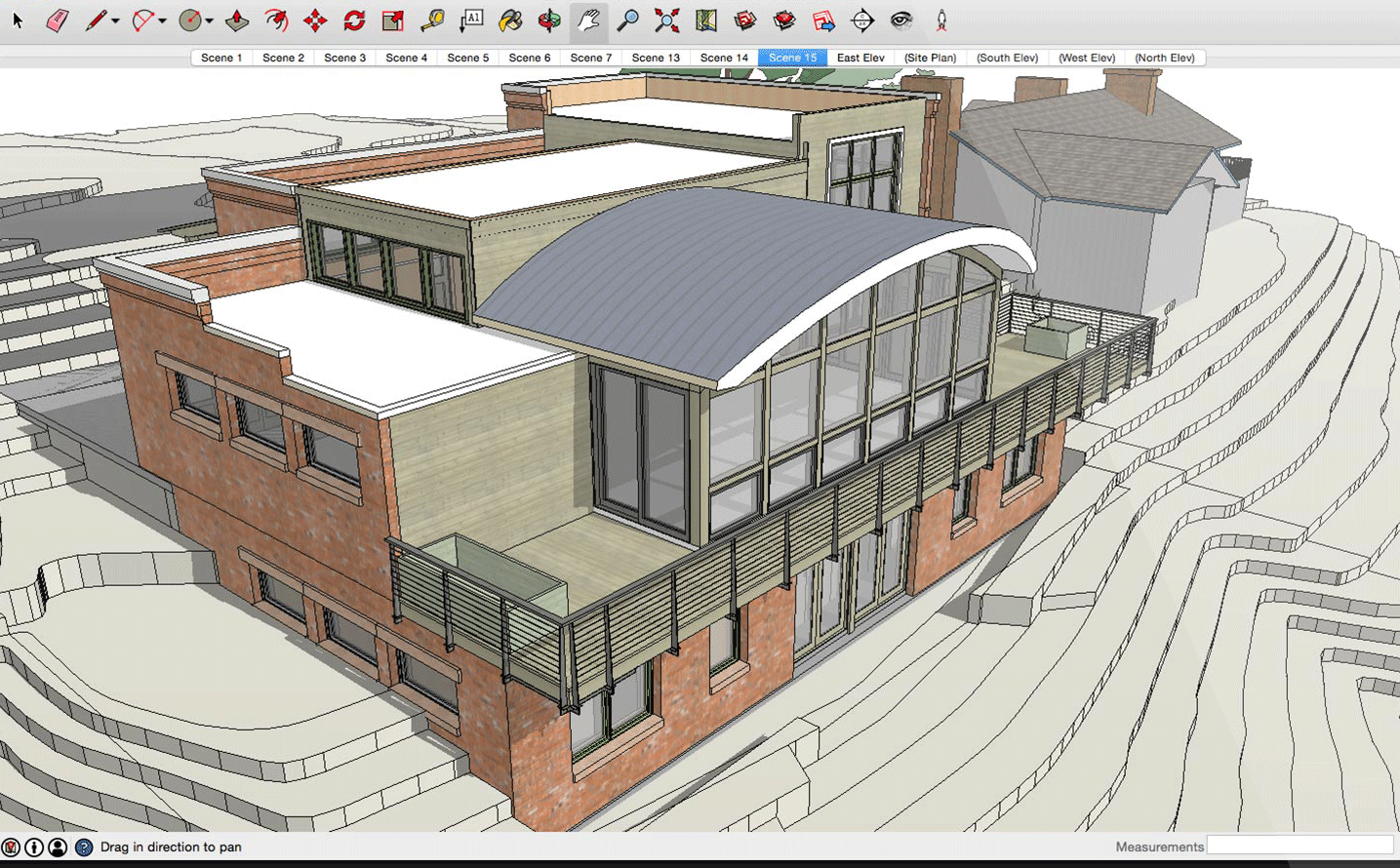Switch to Scene 7 tab
This screenshot has height=868, width=1400.
point(591,58)
